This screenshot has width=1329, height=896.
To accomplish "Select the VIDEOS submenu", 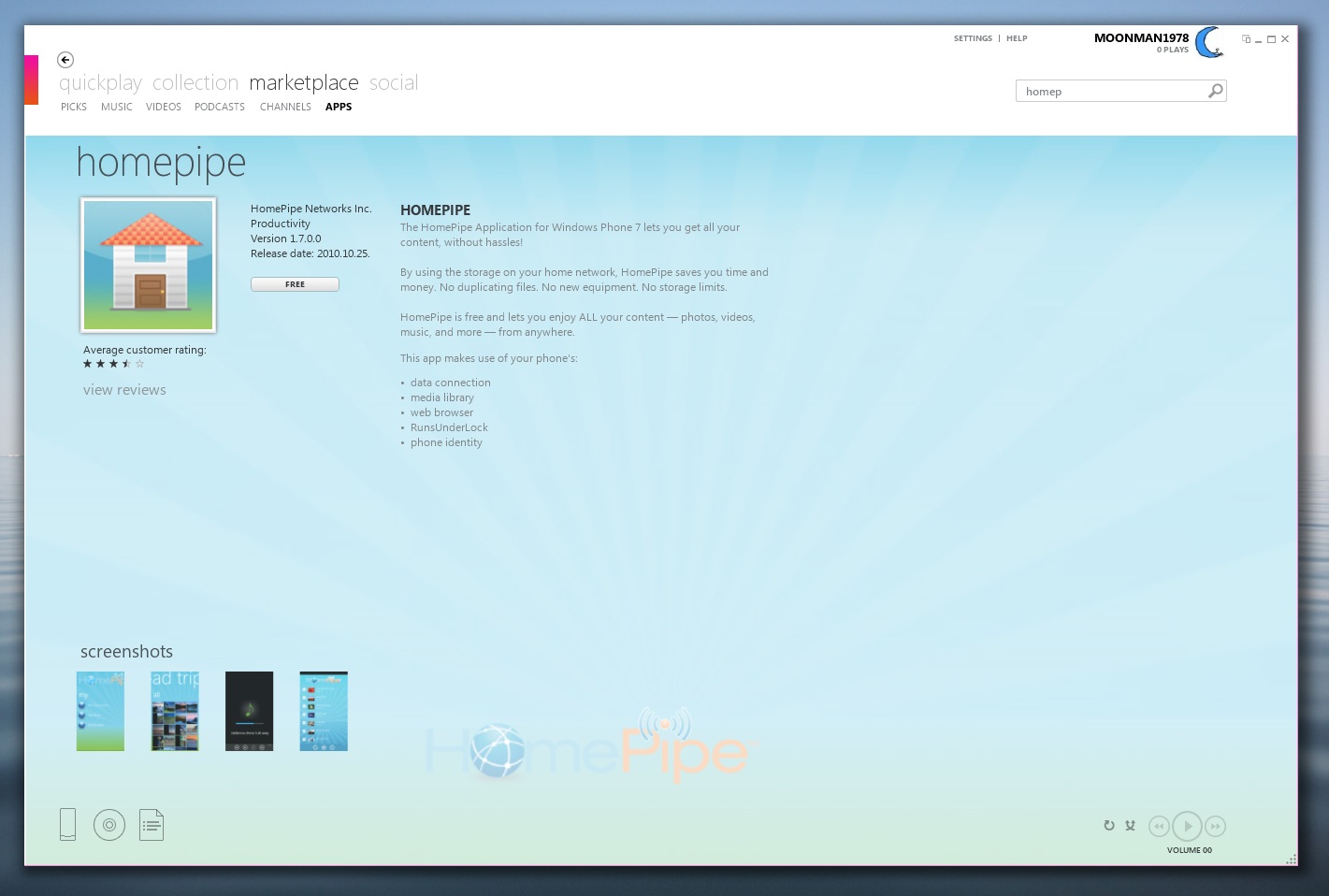I will point(164,107).
